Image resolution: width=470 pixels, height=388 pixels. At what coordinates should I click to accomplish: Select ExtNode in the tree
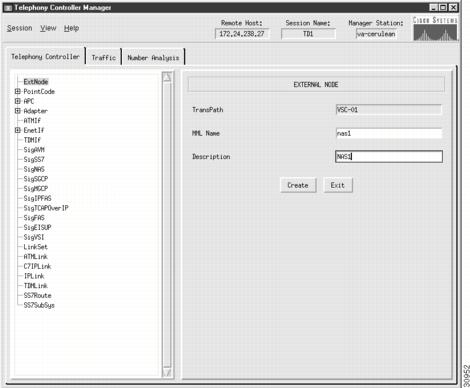coord(36,82)
